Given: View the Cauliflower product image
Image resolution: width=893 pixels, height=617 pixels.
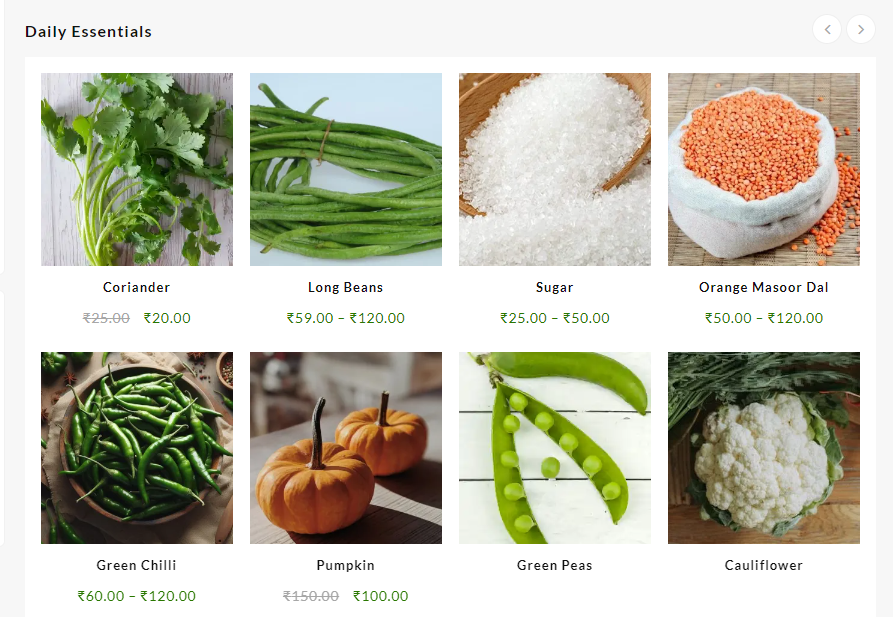Looking at the screenshot, I should pyautogui.click(x=764, y=448).
